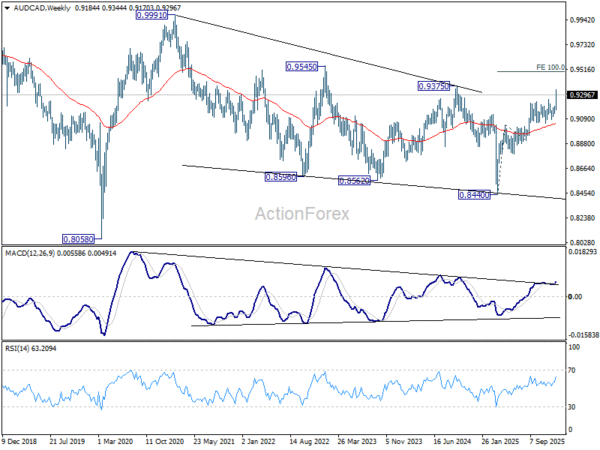Click the 0.84400 bottom price label
The image size is (600, 450).
474,194
